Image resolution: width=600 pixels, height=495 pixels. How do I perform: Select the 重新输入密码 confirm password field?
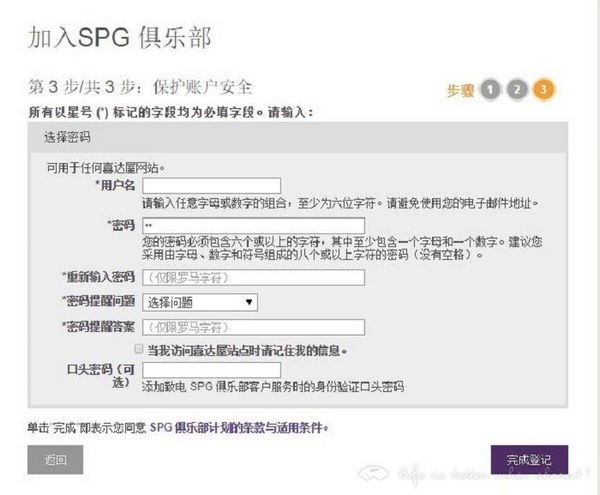tap(253, 276)
